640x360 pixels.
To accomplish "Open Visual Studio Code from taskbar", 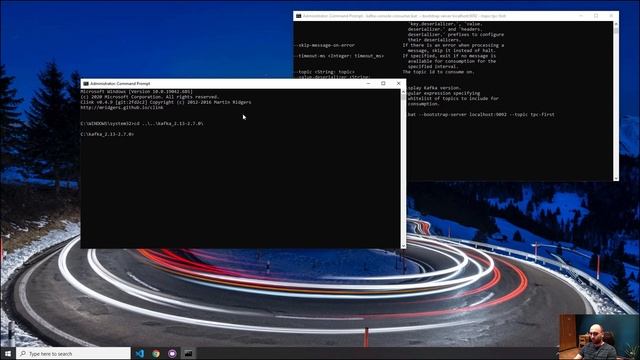I will (x=140, y=353).
